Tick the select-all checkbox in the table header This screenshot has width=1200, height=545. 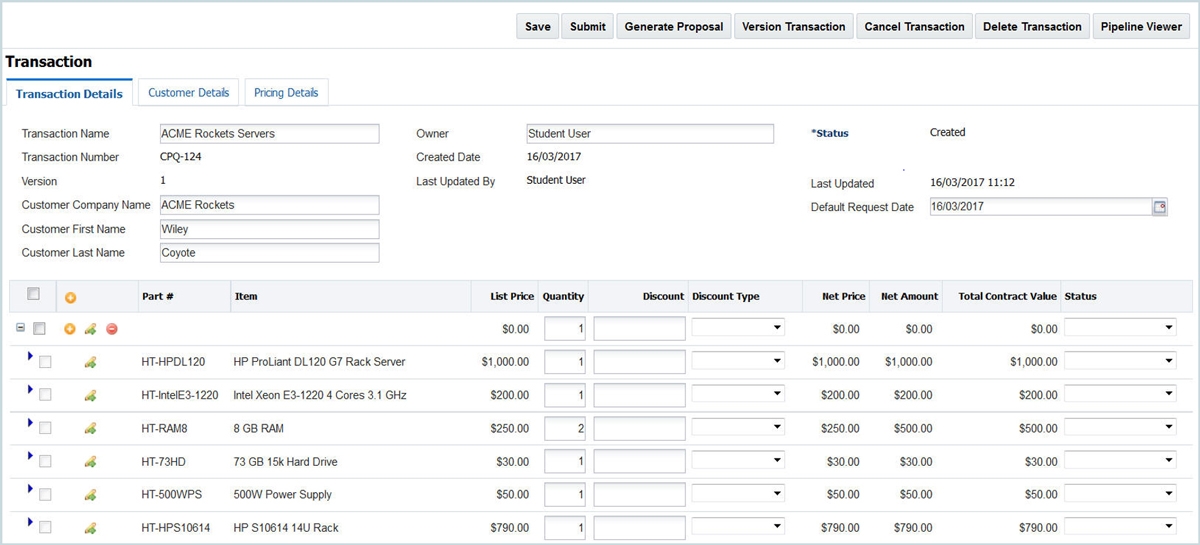[x=33, y=294]
